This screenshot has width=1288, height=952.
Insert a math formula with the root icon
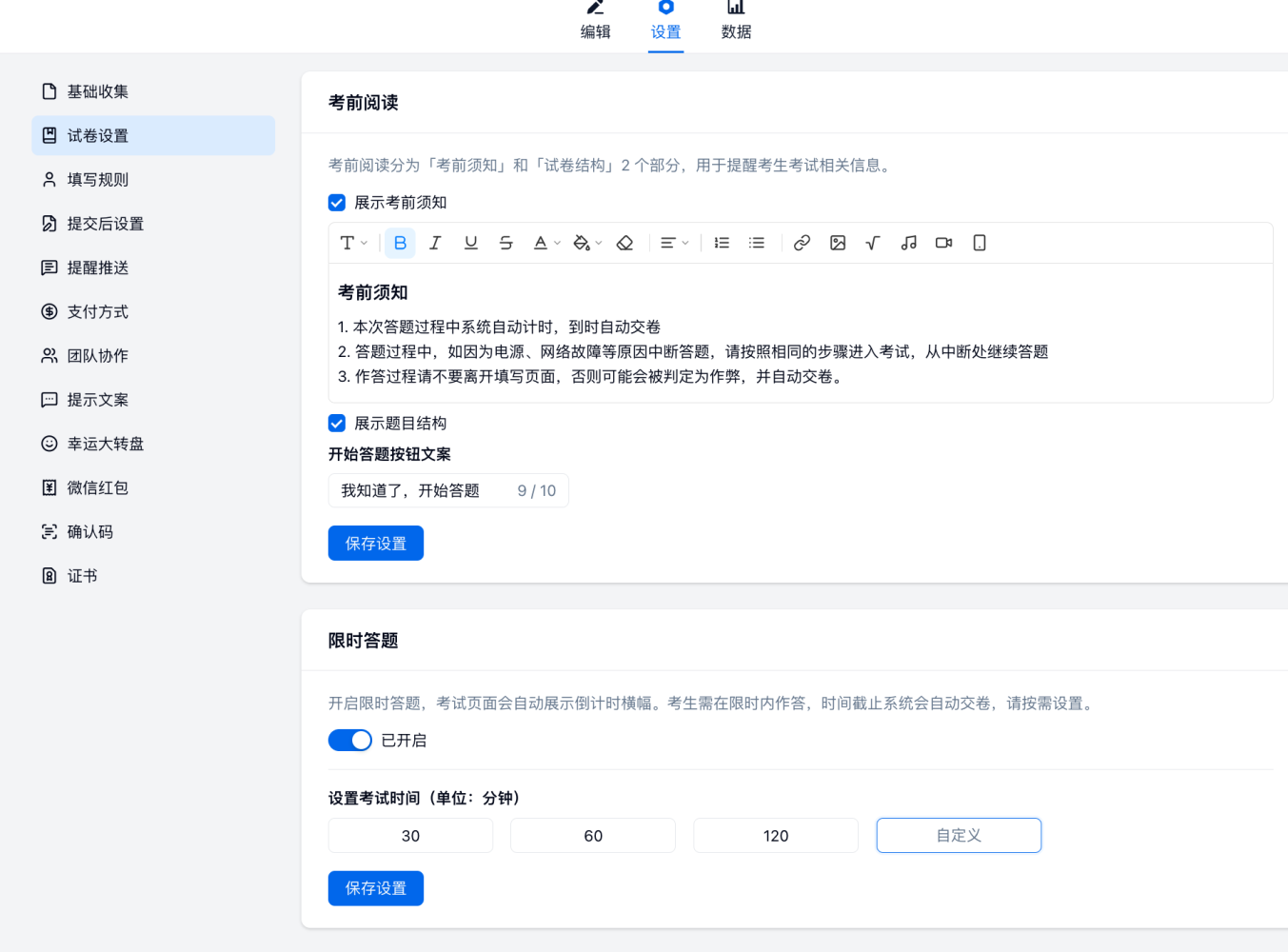pyautogui.click(x=873, y=243)
